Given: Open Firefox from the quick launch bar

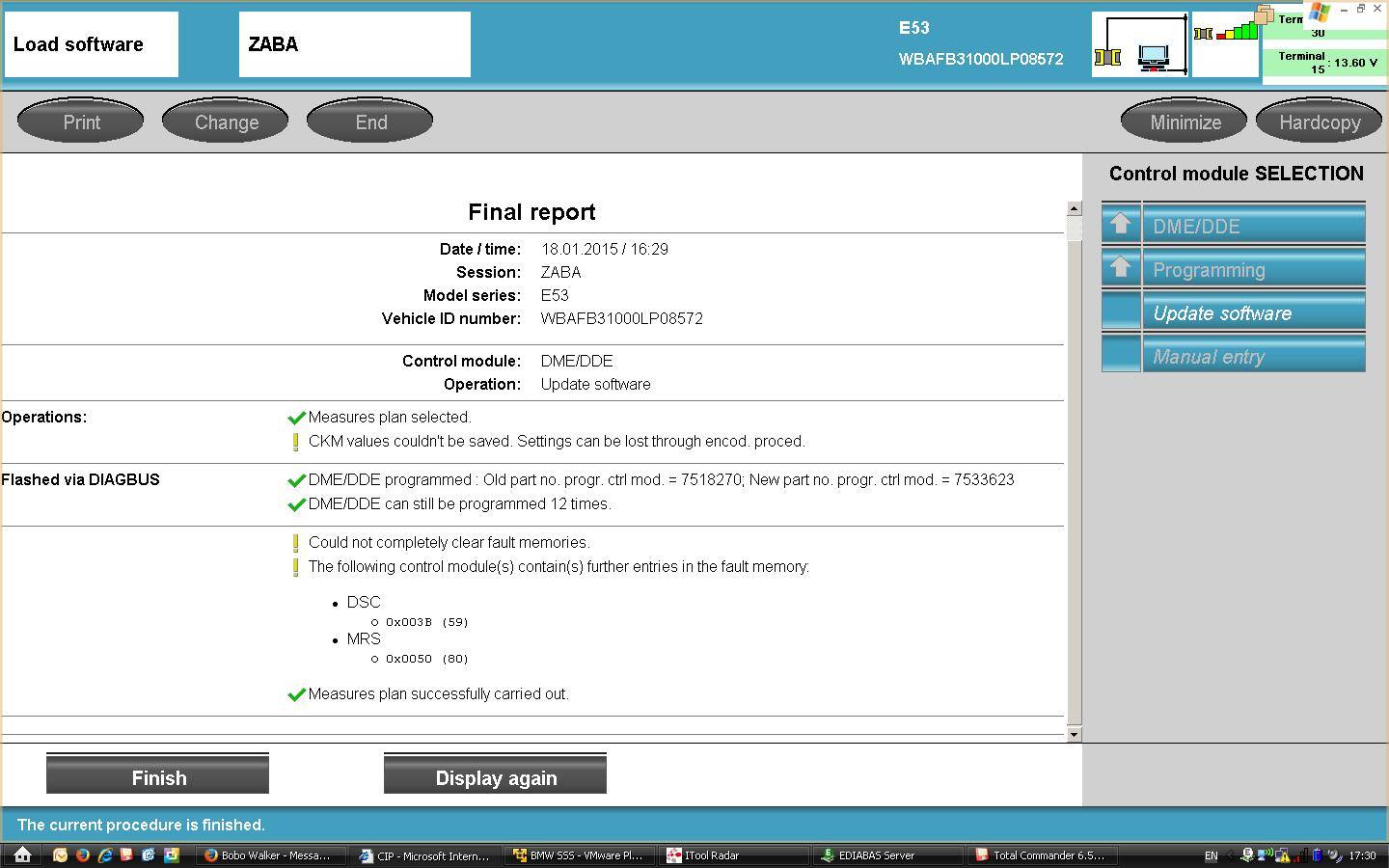Looking at the screenshot, I should pos(82,855).
